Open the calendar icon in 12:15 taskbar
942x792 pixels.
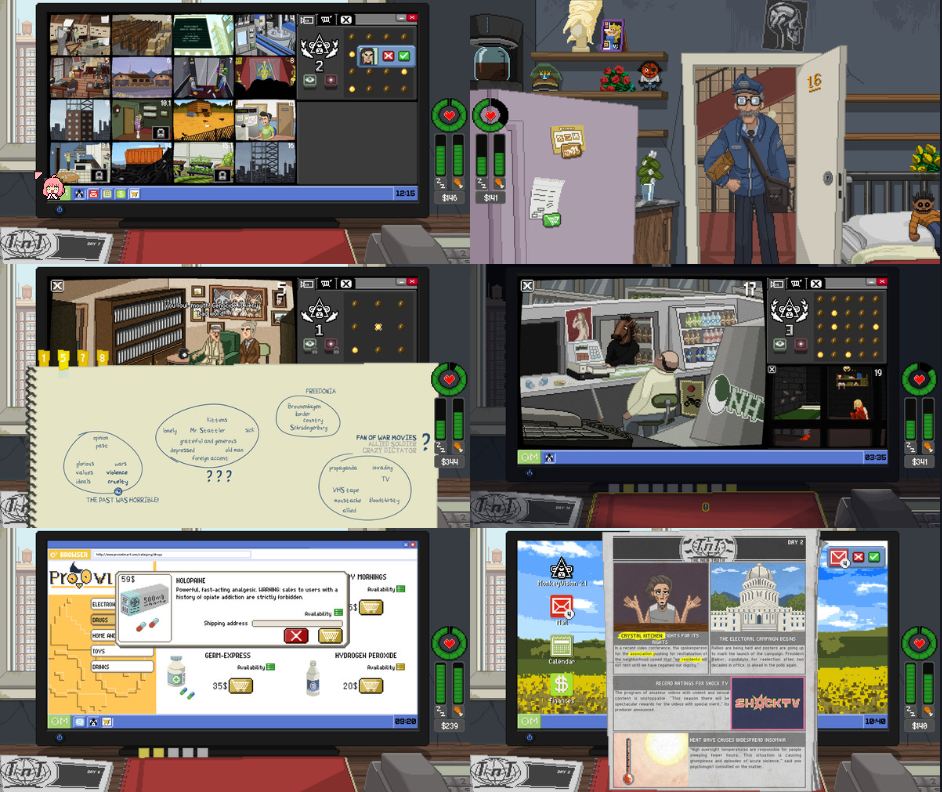(x=107, y=193)
